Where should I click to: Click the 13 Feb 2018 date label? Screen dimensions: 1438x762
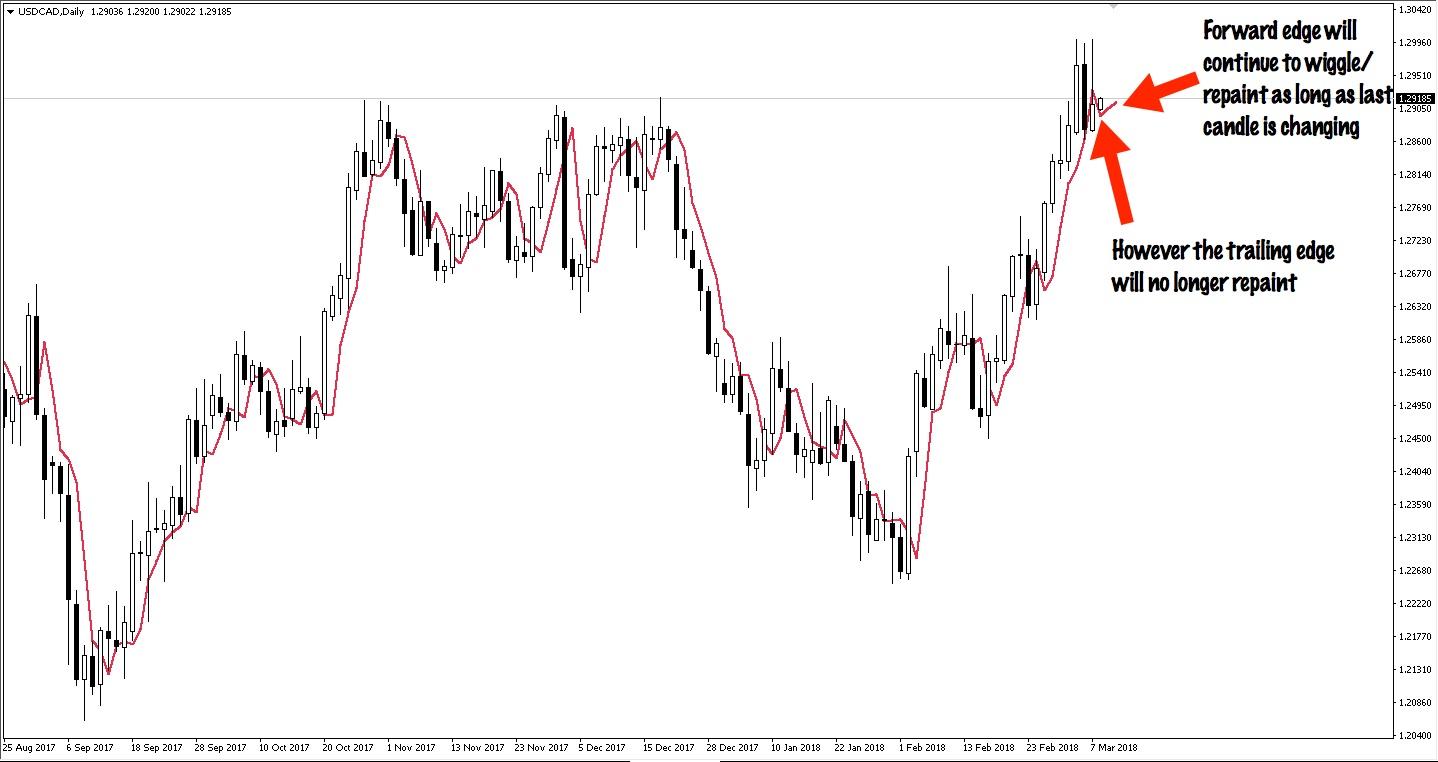[987, 747]
